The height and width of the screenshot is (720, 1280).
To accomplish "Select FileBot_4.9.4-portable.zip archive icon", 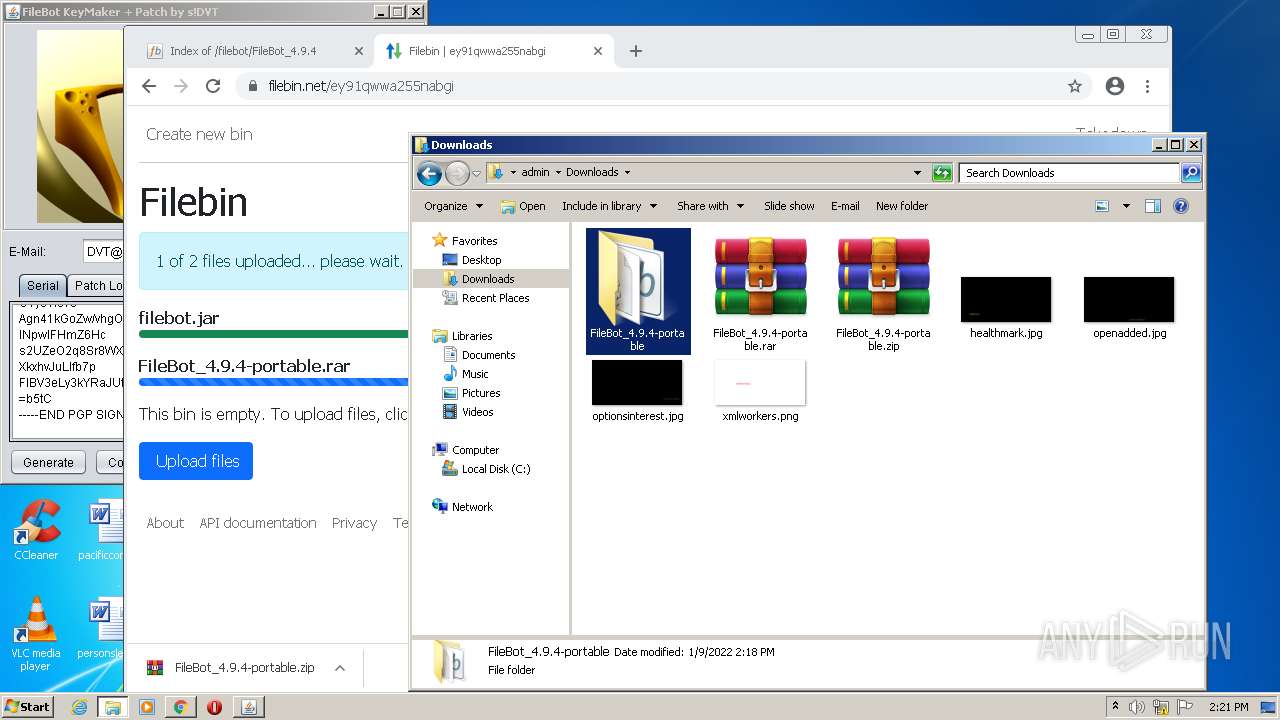I will coord(883,277).
